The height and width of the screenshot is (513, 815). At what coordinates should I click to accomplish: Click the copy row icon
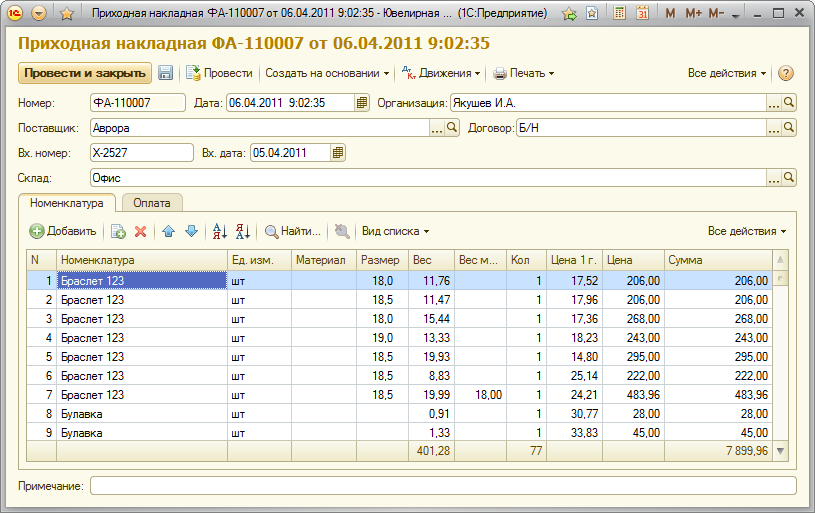tap(119, 231)
